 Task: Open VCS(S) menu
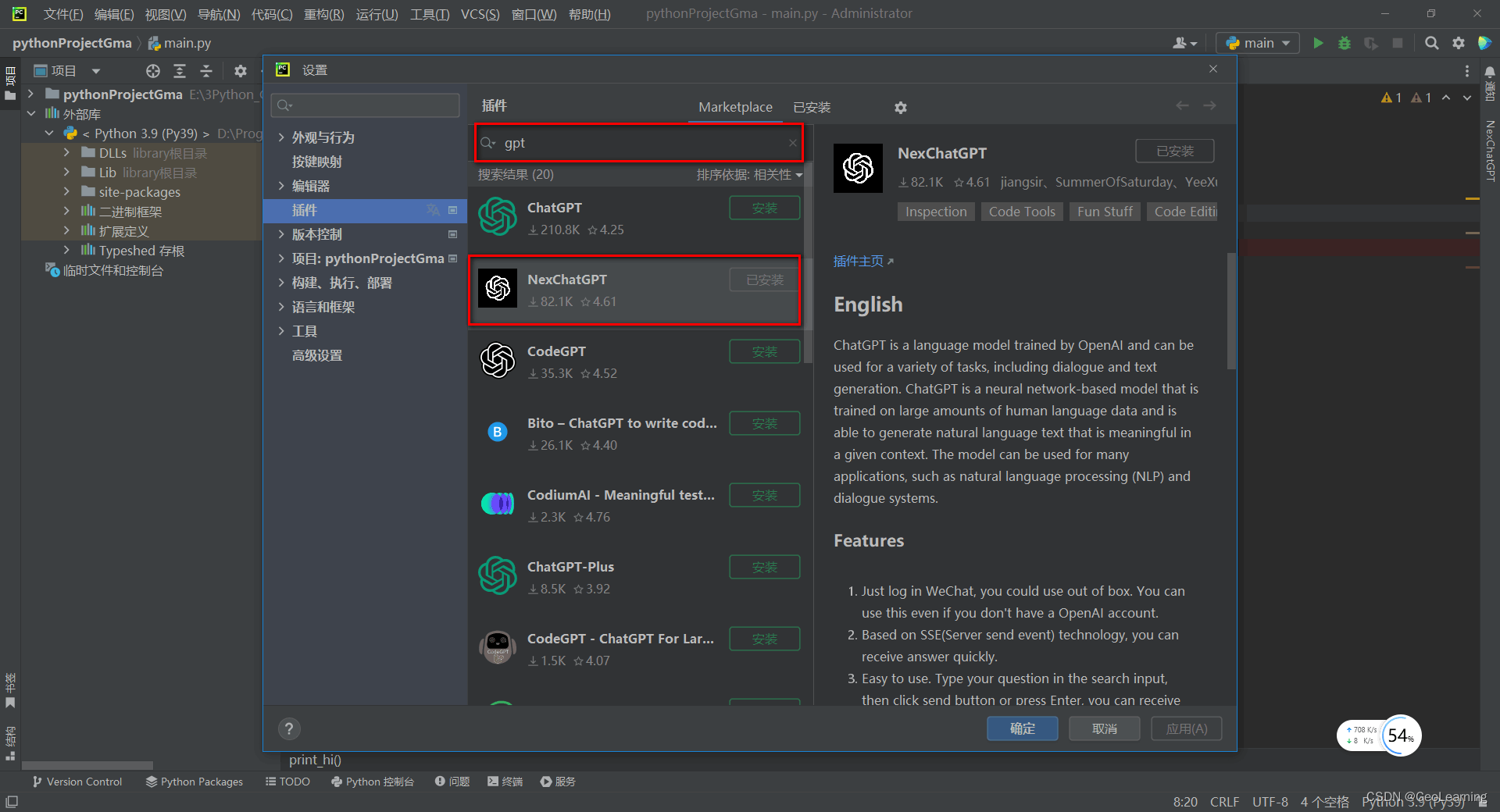[x=480, y=14]
